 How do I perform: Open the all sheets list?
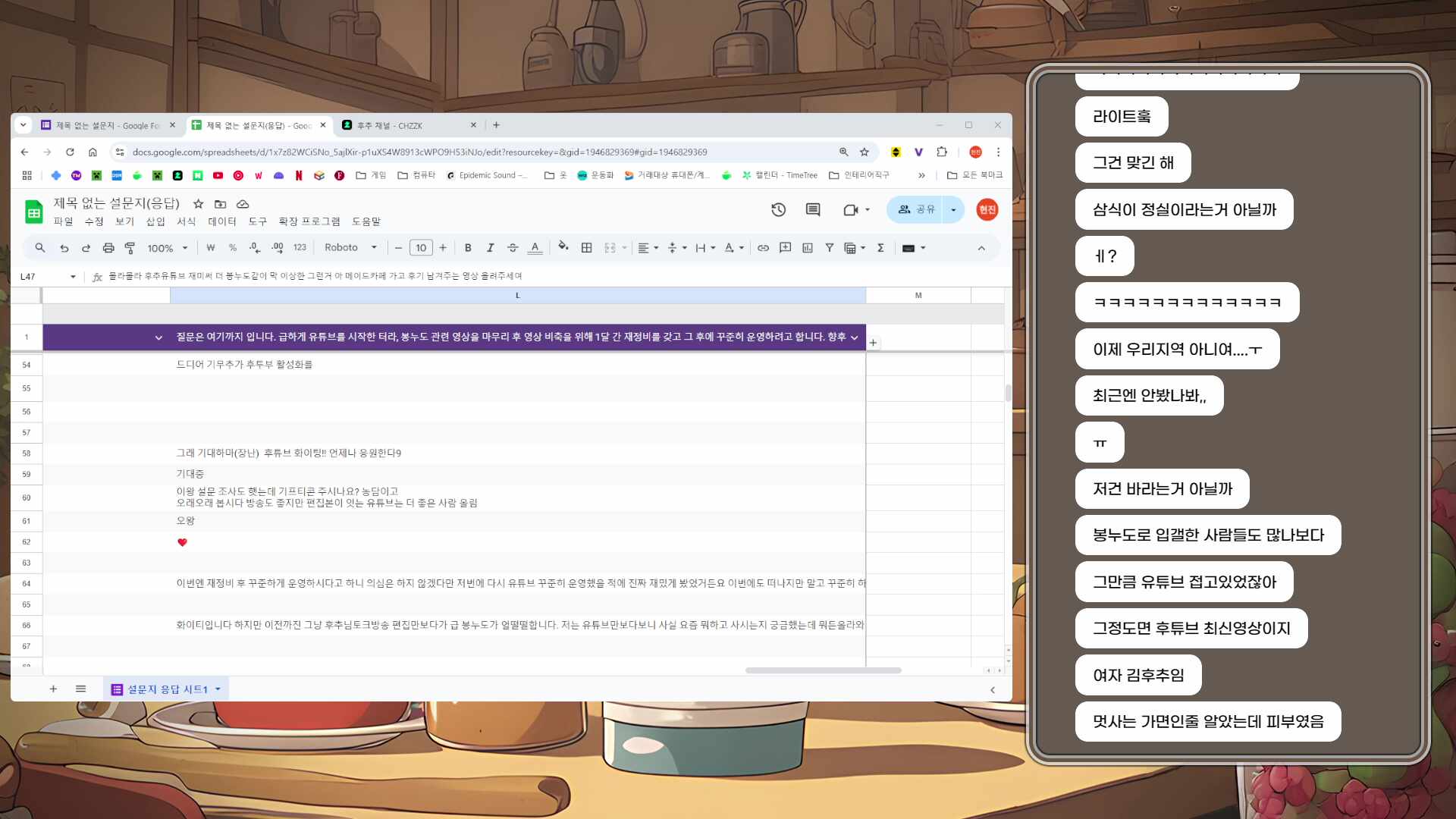[80, 689]
